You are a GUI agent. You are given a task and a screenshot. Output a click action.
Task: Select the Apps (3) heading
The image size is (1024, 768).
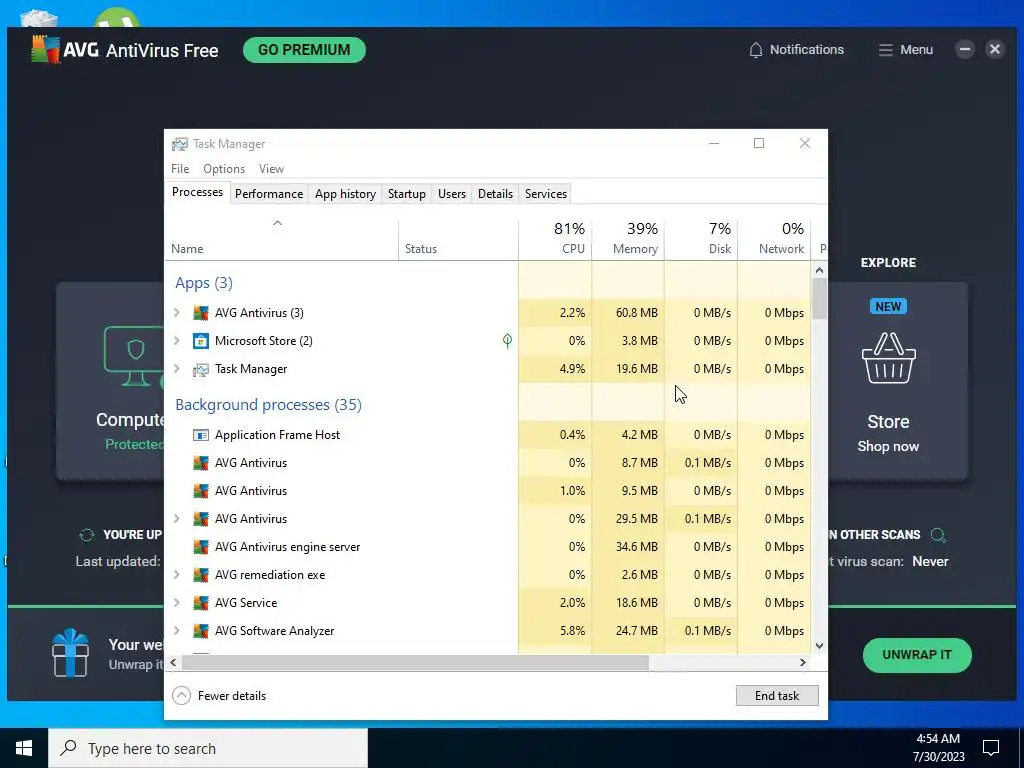[x=204, y=283]
